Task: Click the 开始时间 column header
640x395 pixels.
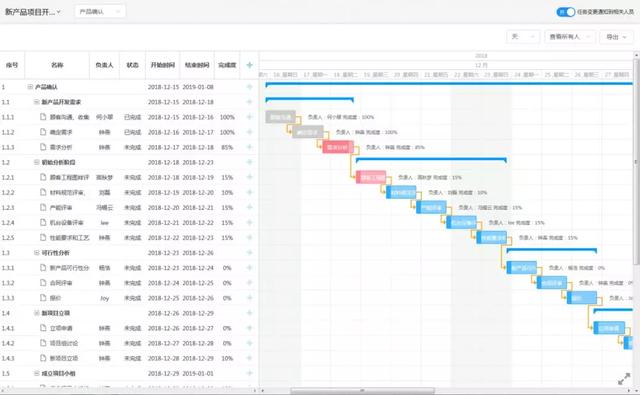Action: (x=162, y=65)
